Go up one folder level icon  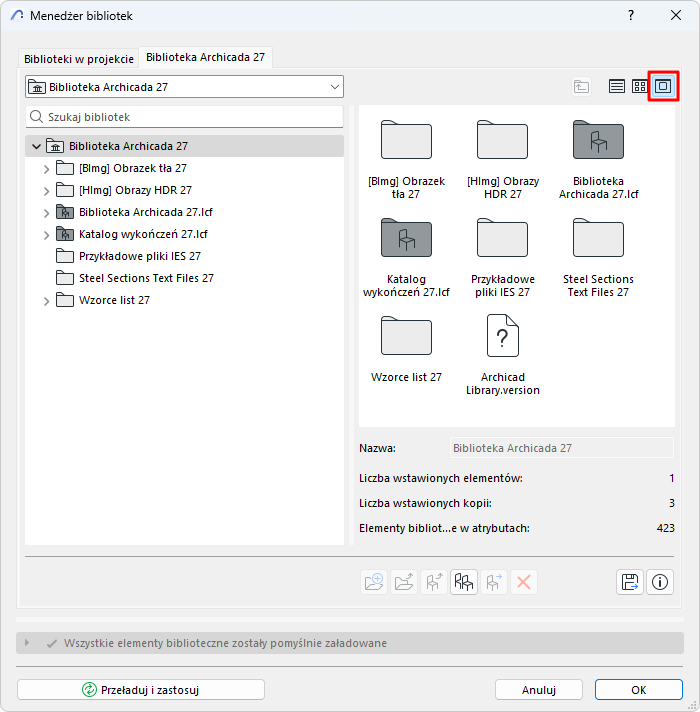[581, 86]
